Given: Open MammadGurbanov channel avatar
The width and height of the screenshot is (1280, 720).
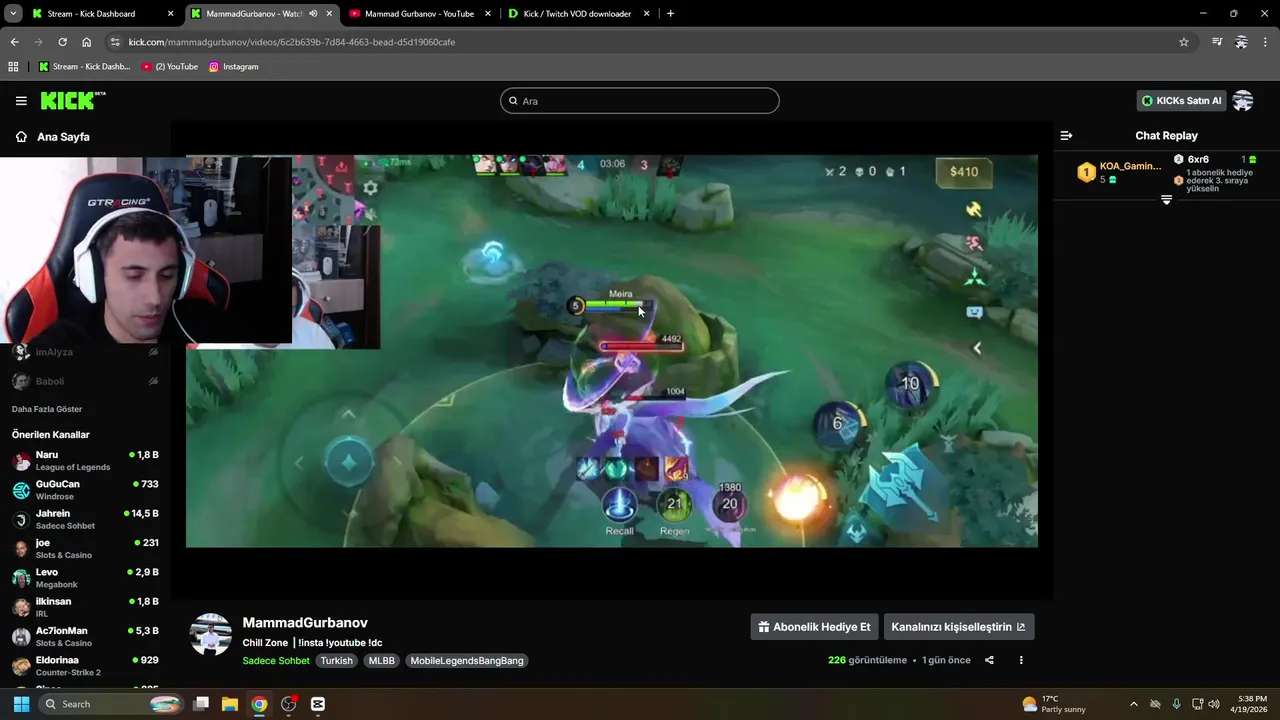Looking at the screenshot, I should tap(211, 635).
